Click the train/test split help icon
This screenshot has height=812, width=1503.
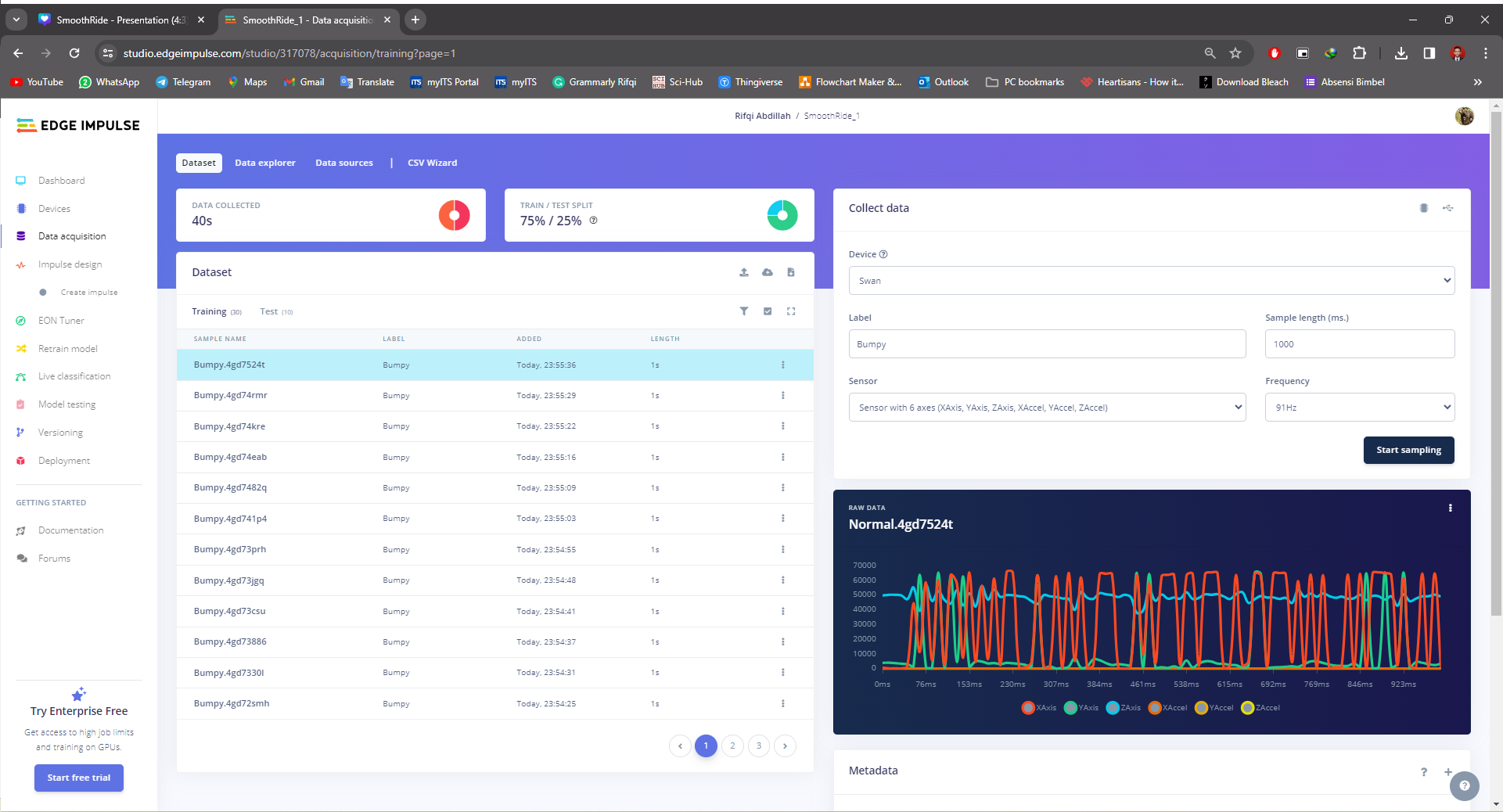594,221
